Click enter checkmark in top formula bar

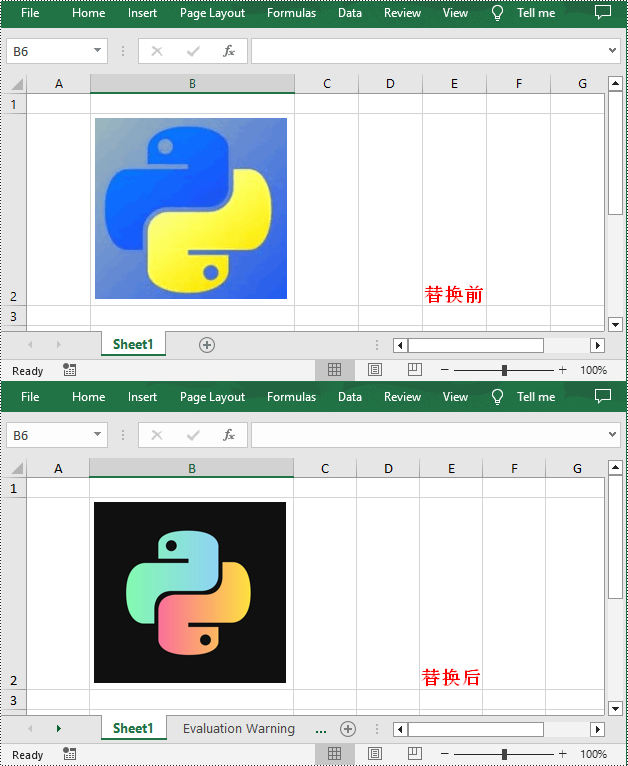click(193, 51)
